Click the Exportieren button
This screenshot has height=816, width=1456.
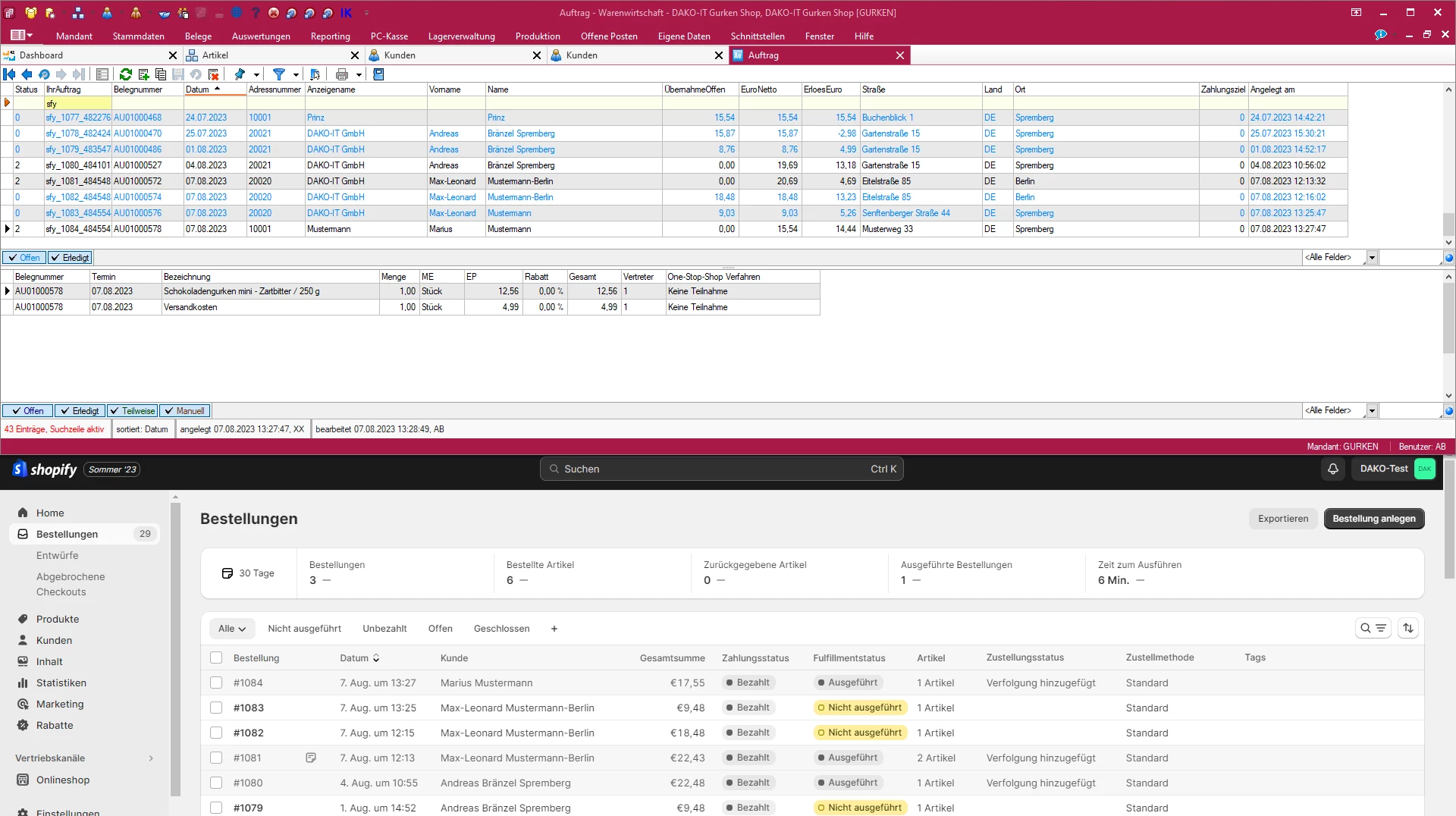click(x=1283, y=519)
